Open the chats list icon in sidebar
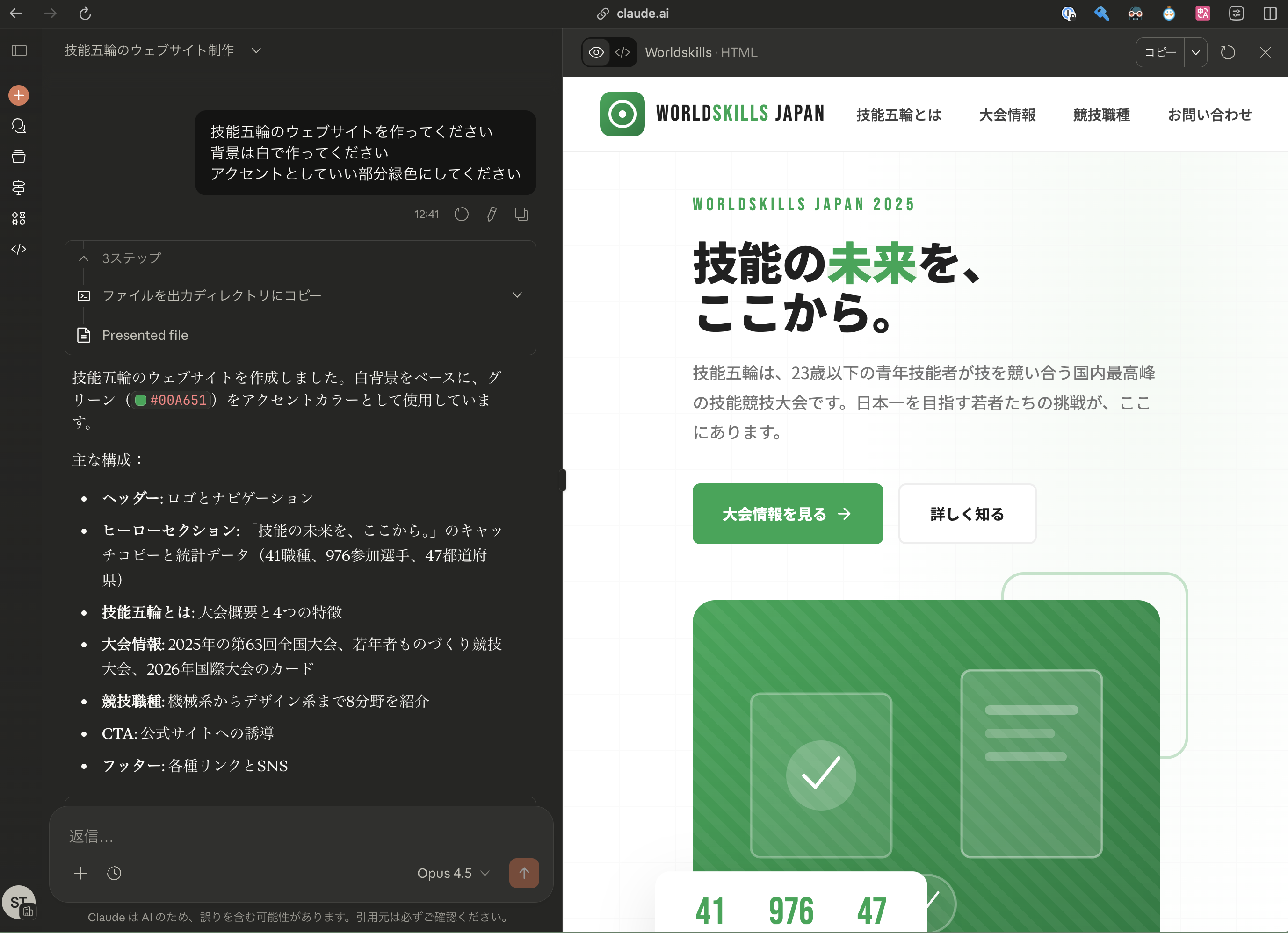The image size is (1288, 933). click(19, 126)
